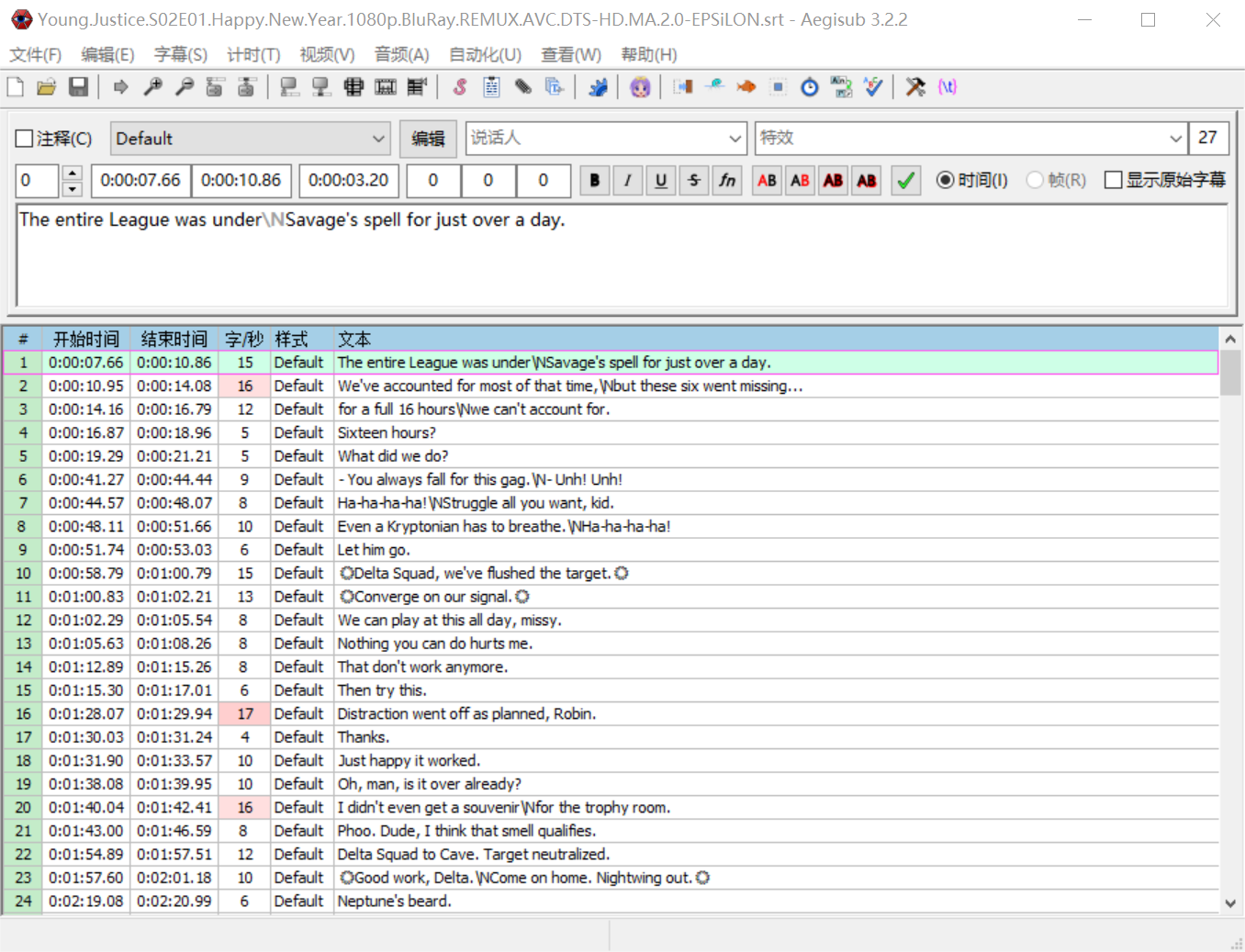Click the 开始时间 column header
Viewport: 1245px width, 952px height.
86,339
